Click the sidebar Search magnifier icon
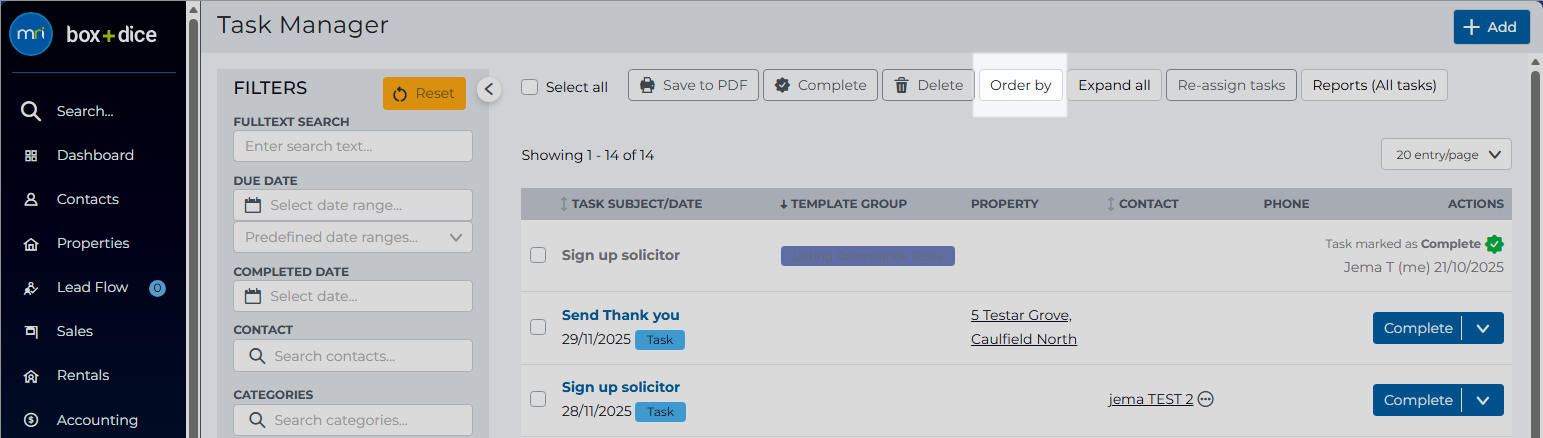Screen dimensions: 1543x438 31,111
